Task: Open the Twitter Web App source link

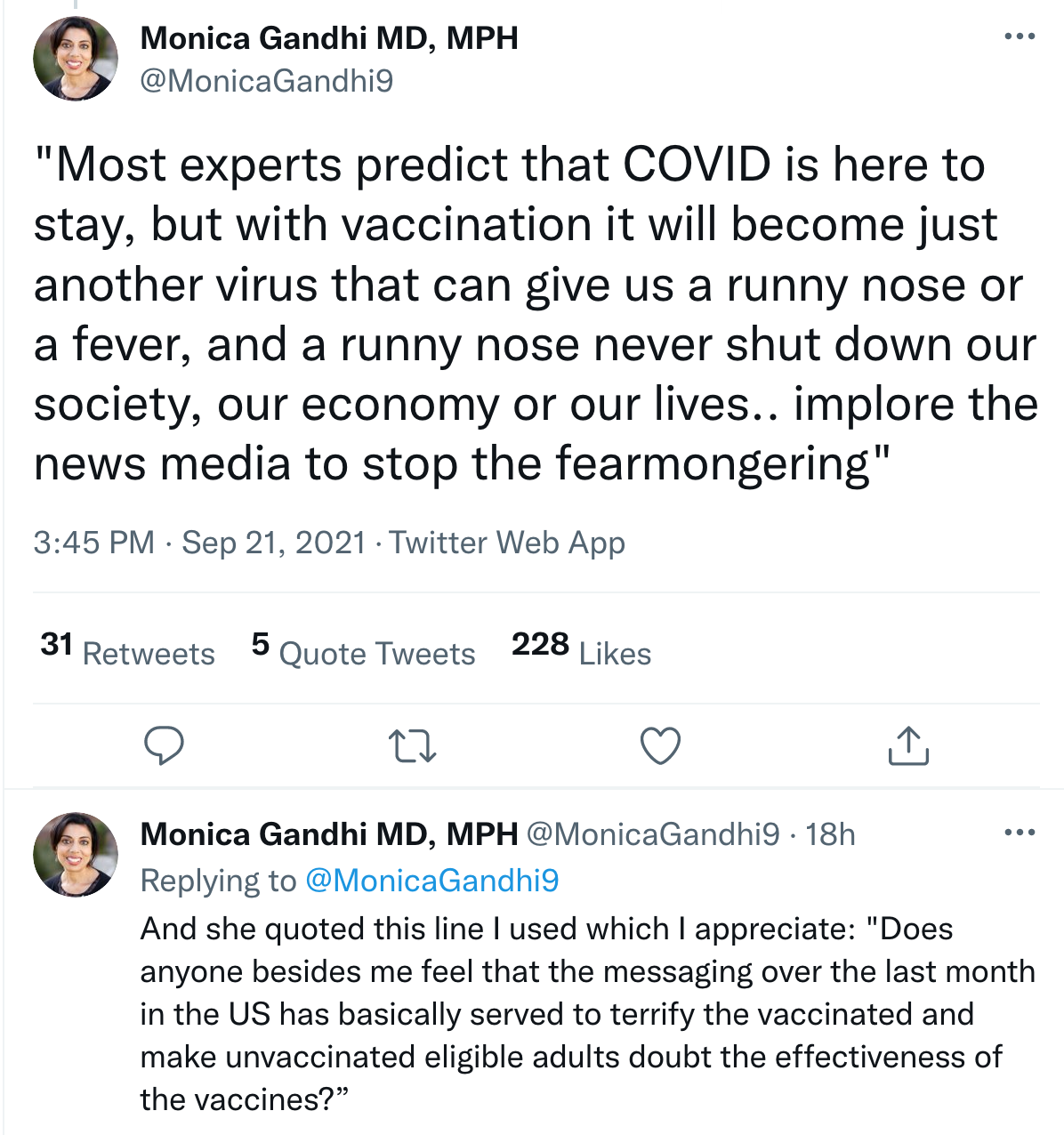Action: 507,542
